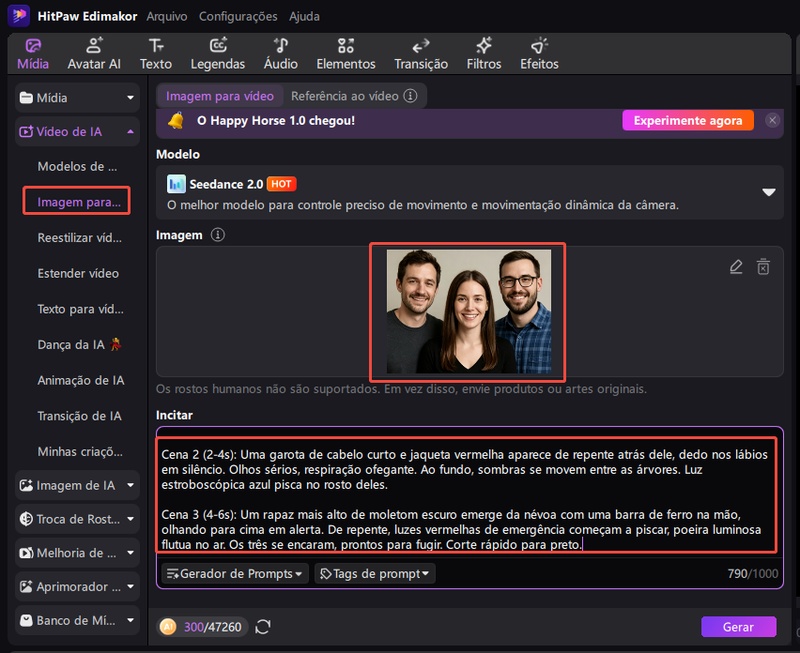This screenshot has height=653, width=800.
Task: Open the Arquivo menu
Action: tap(167, 16)
